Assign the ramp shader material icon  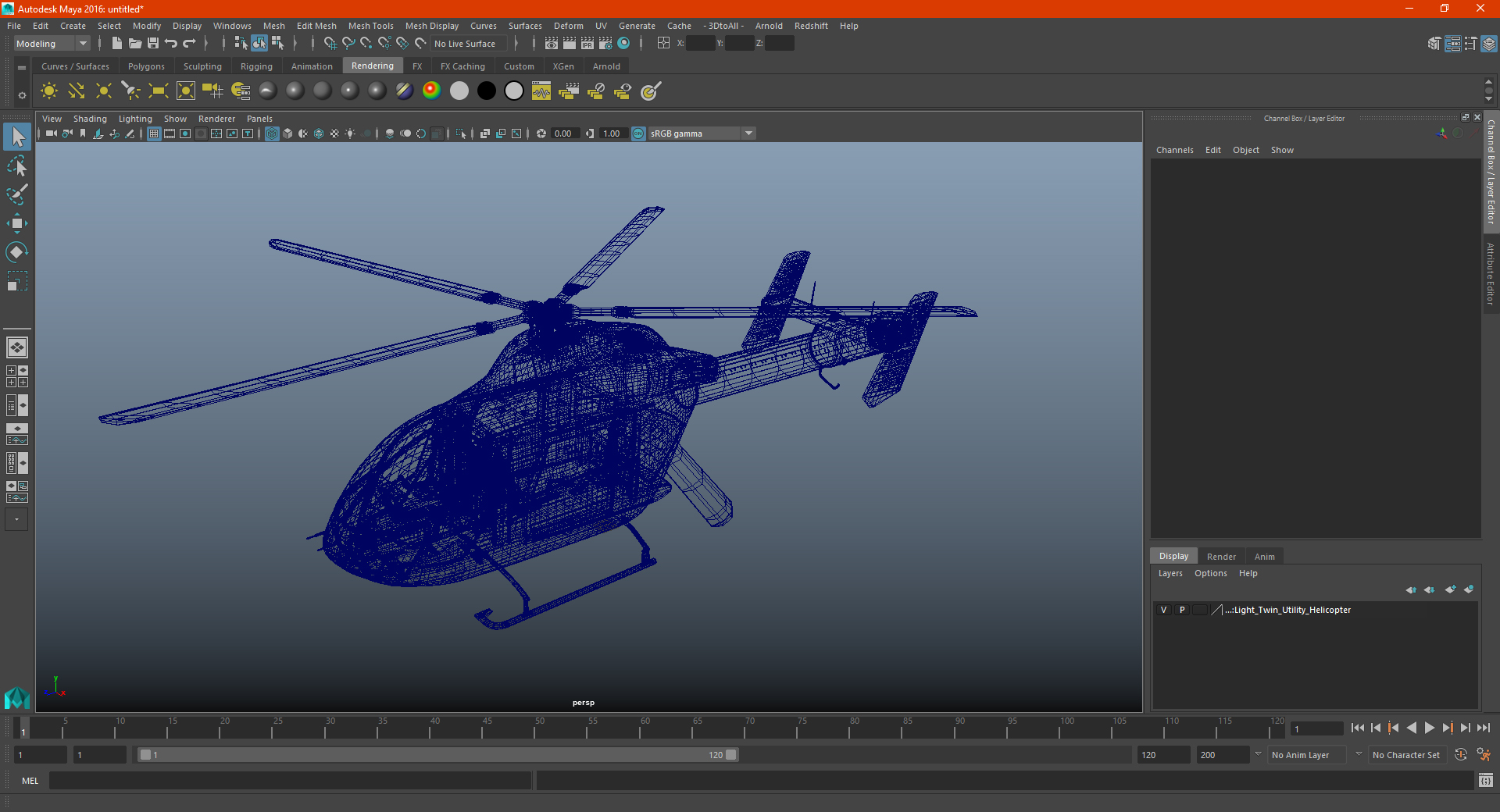point(431,91)
